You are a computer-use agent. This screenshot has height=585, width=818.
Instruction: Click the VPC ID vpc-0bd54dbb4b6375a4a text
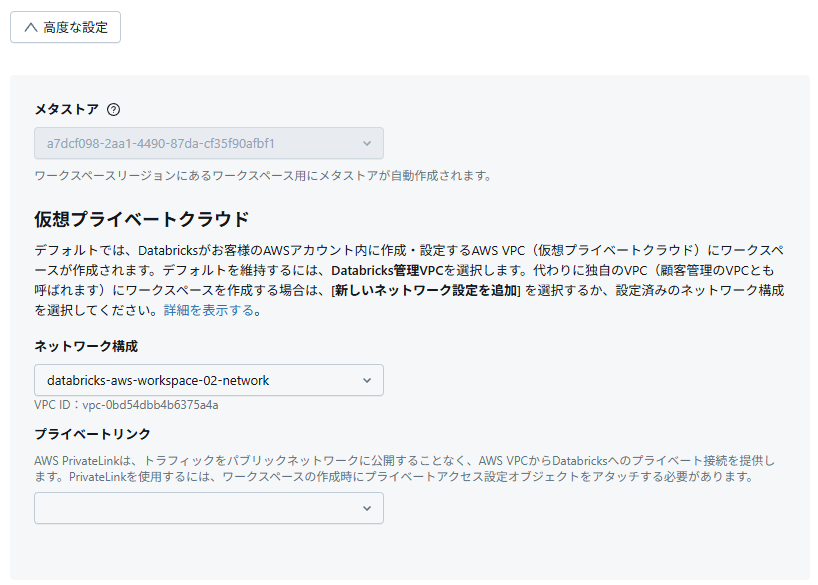tap(126, 405)
